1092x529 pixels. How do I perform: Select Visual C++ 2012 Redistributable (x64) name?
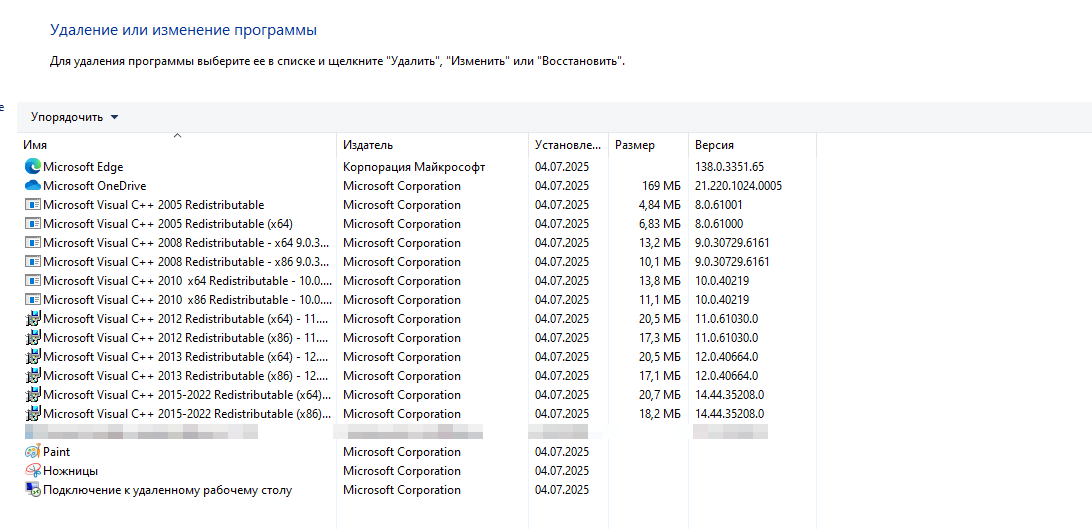coord(187,319)
